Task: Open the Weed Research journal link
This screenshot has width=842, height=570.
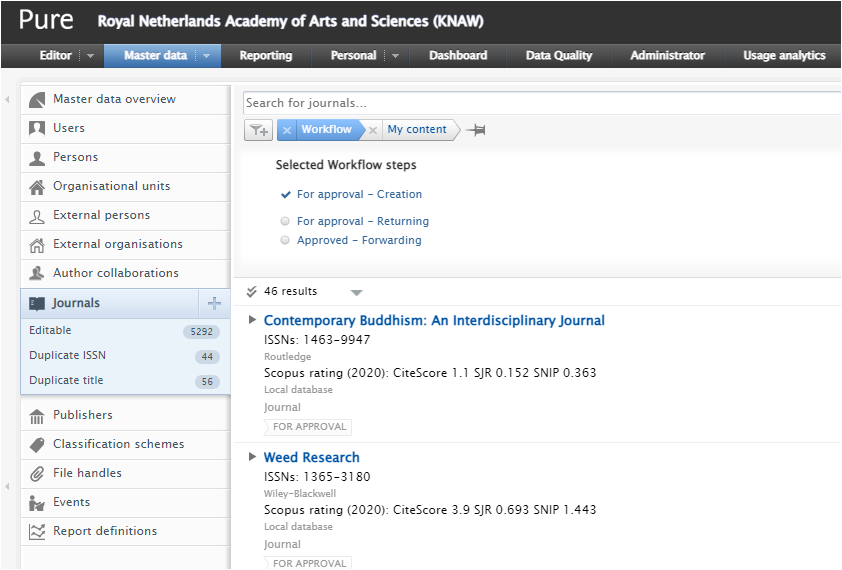Action: tap(311, 457)
